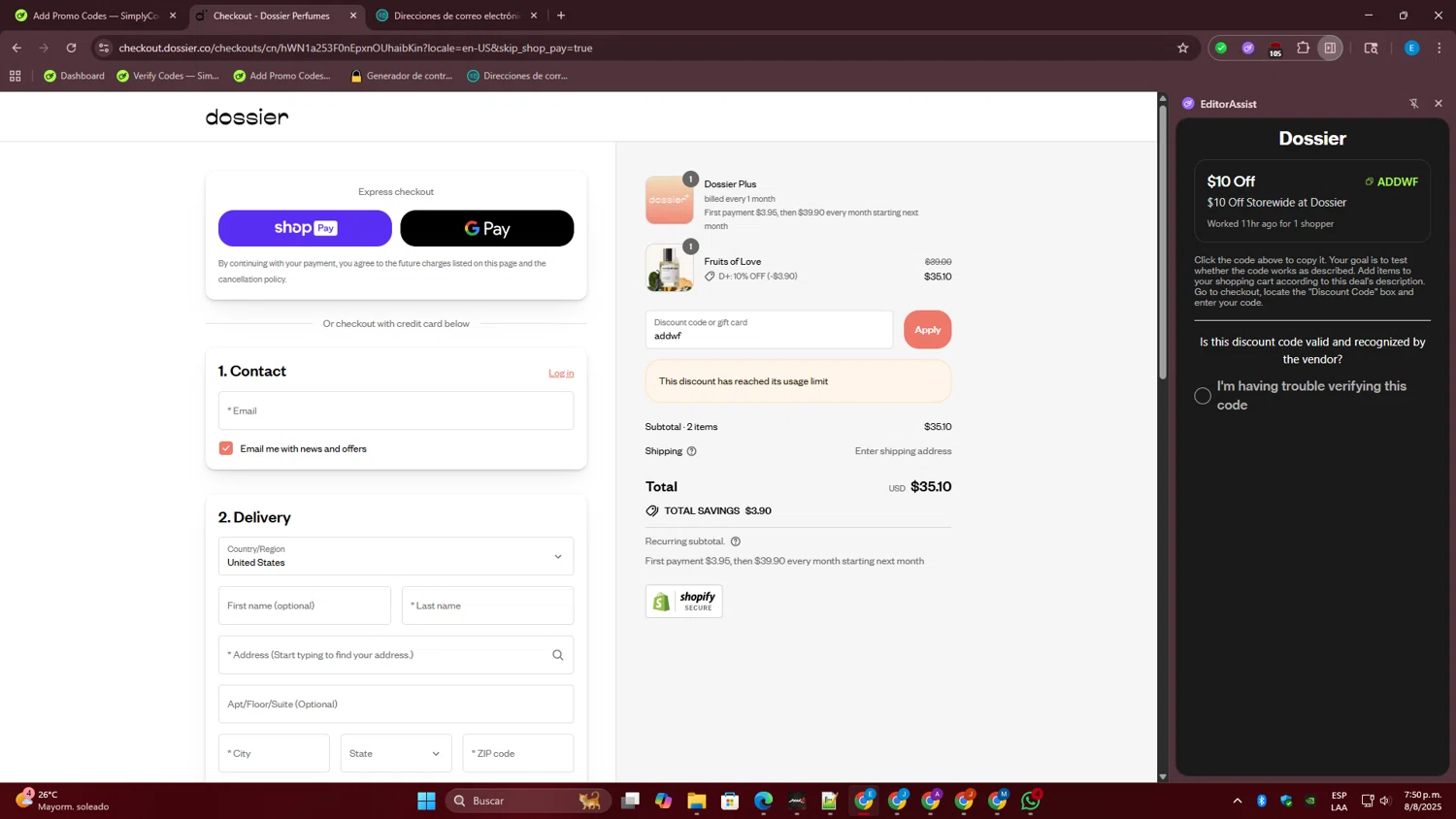Screen dimensions: 1456x819
Task: Click the green checkmark extension icon
Action: pos(1221,48)
